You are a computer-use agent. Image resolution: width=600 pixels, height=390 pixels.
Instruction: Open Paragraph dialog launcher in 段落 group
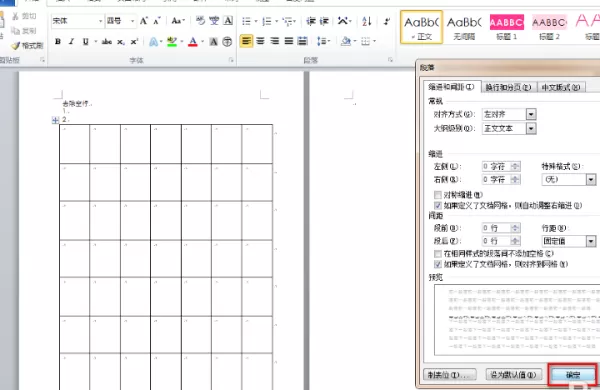click(x=390, y=60)
